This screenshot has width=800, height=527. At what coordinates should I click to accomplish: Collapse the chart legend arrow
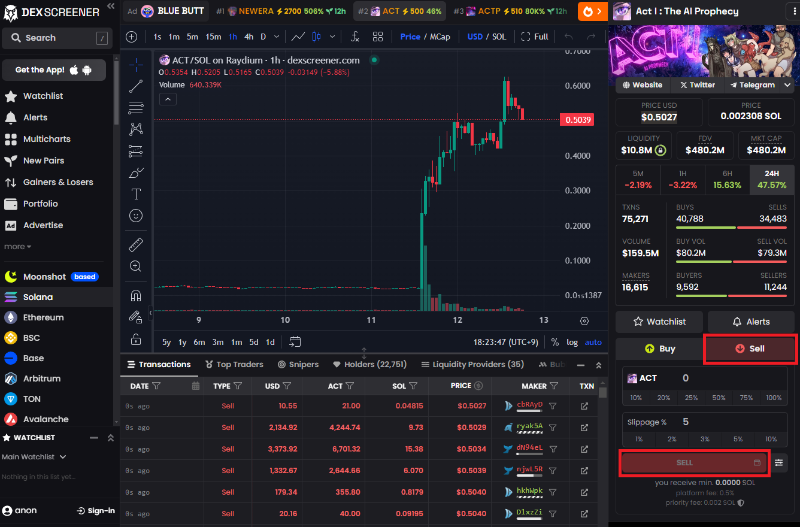[x=167, y=99]
